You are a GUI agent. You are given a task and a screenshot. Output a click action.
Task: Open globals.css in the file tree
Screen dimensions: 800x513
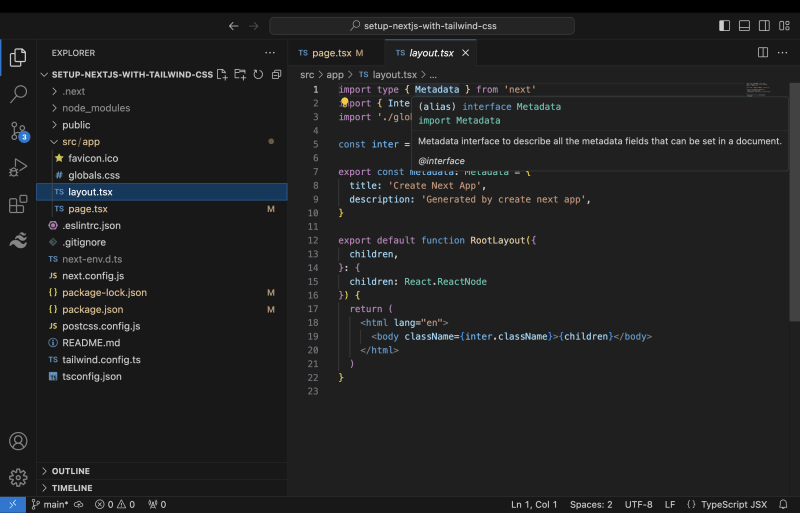(162, 175)
